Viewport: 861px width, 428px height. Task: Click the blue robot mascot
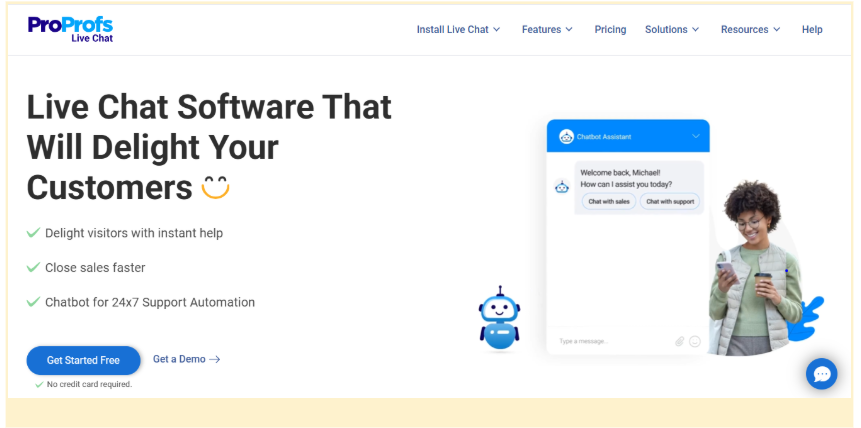click(499, 318)
